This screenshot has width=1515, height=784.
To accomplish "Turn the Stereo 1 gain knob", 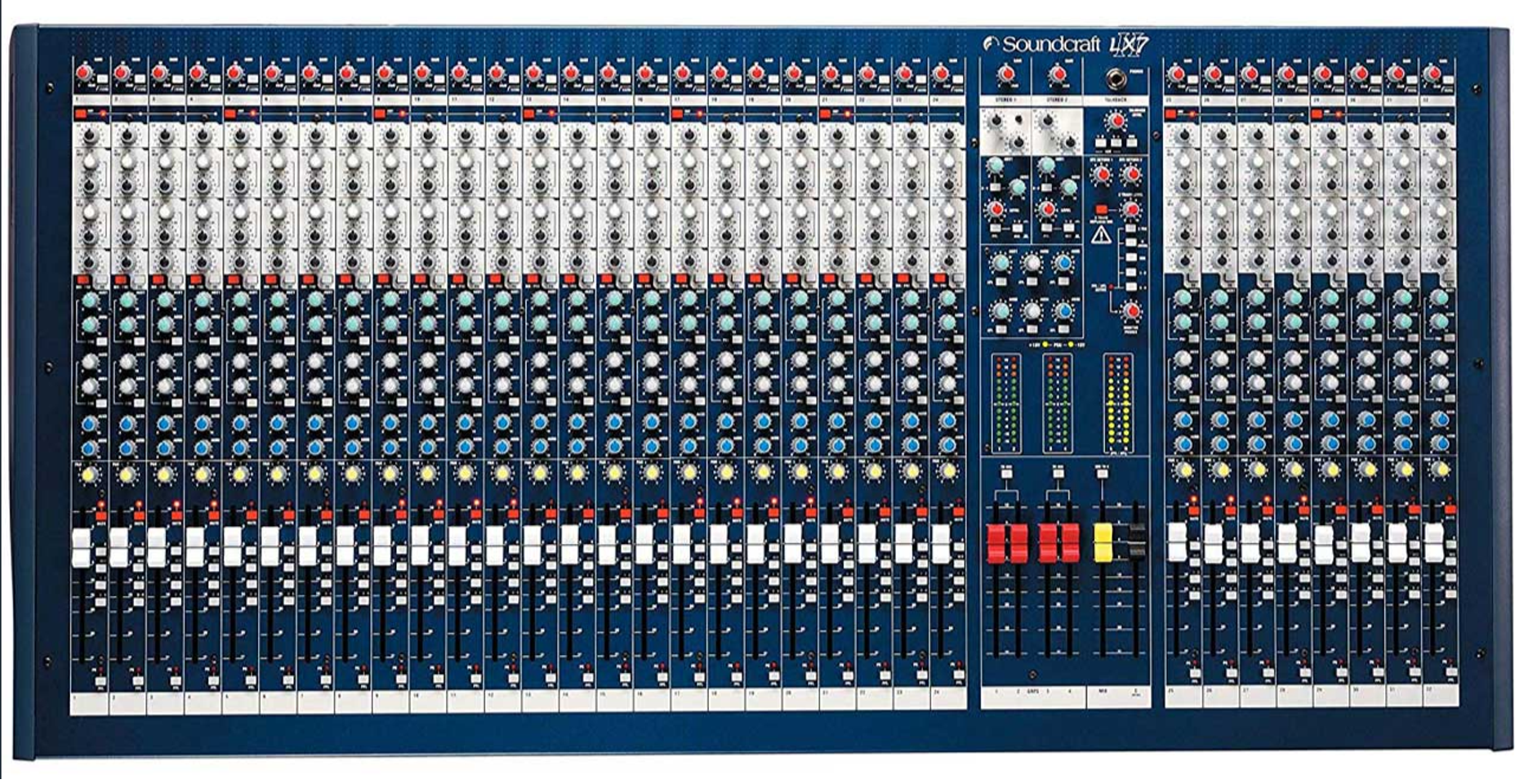I will [1007, 73].
